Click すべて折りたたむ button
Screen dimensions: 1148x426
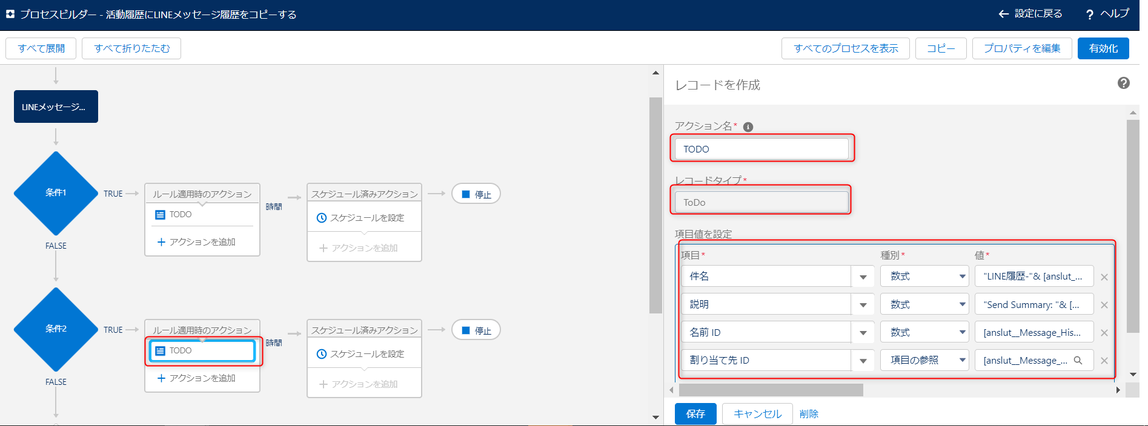(131, 49)
